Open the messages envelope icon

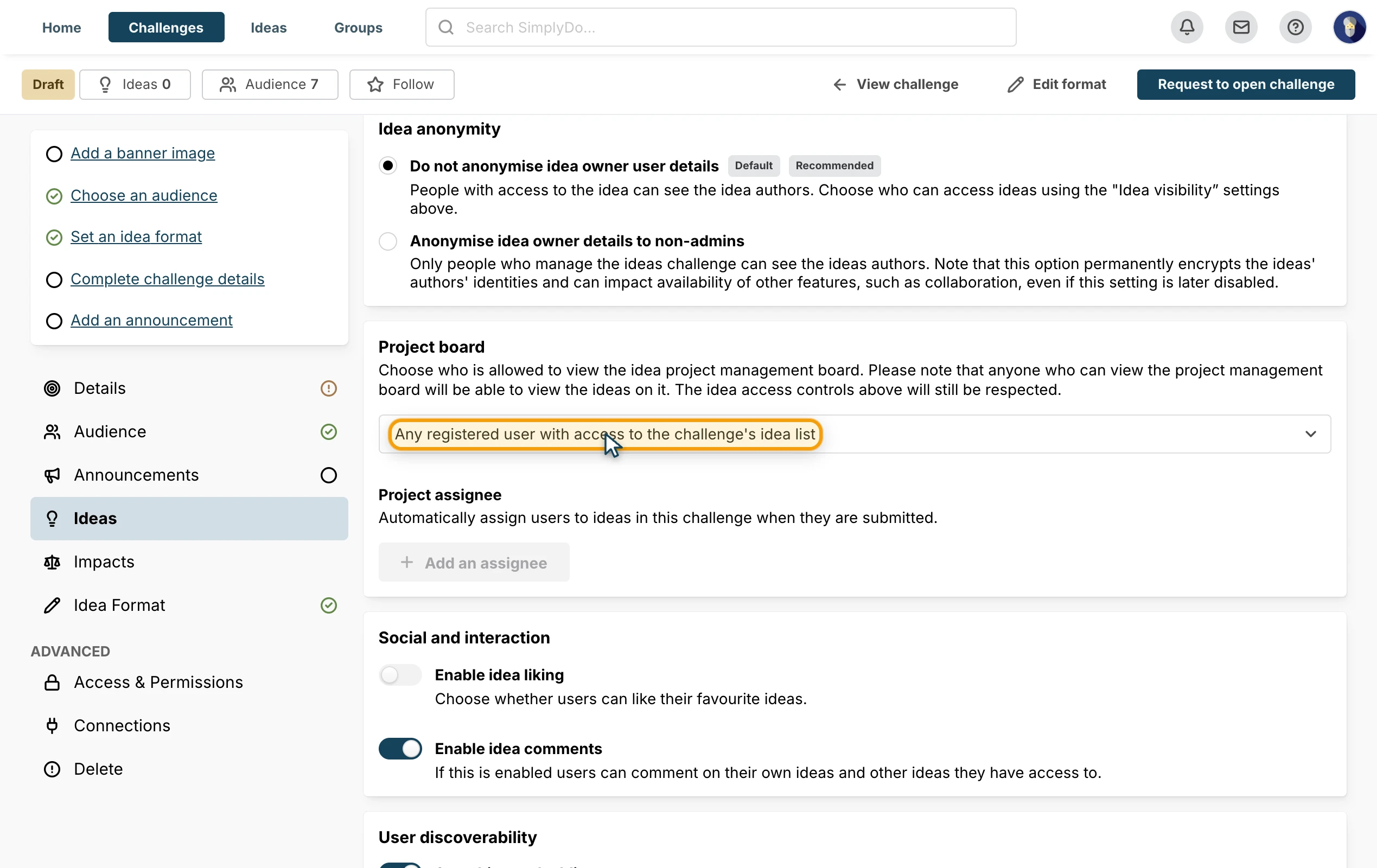pos(1241,27)
